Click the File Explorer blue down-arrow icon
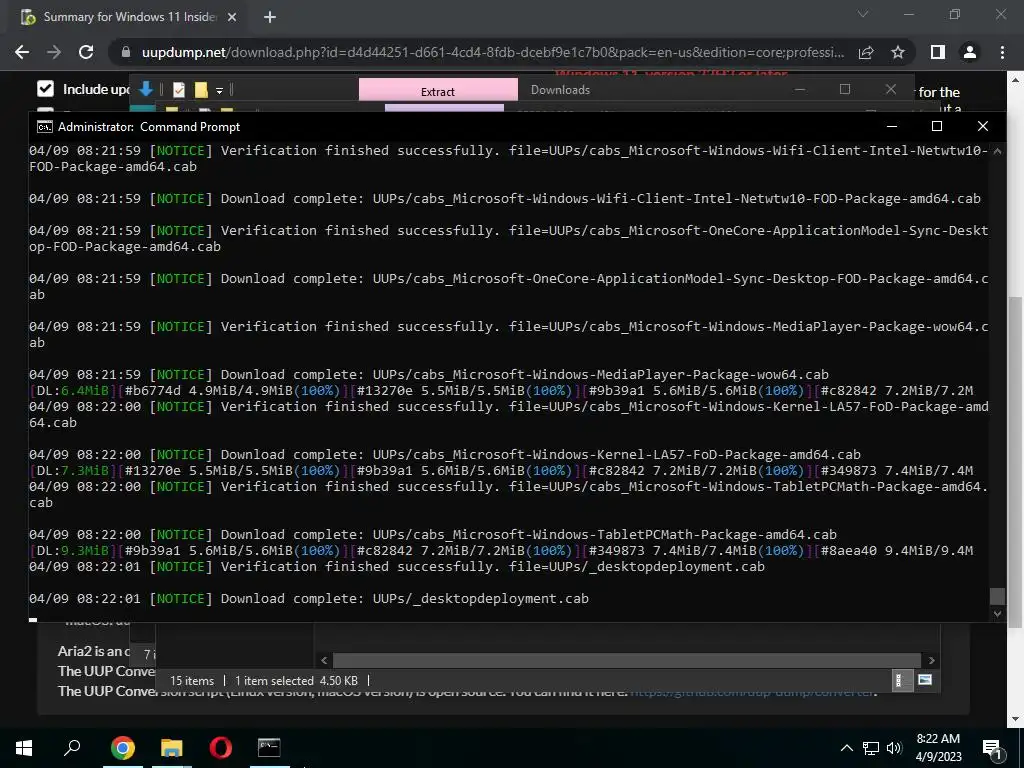 (x=146, y=89)
